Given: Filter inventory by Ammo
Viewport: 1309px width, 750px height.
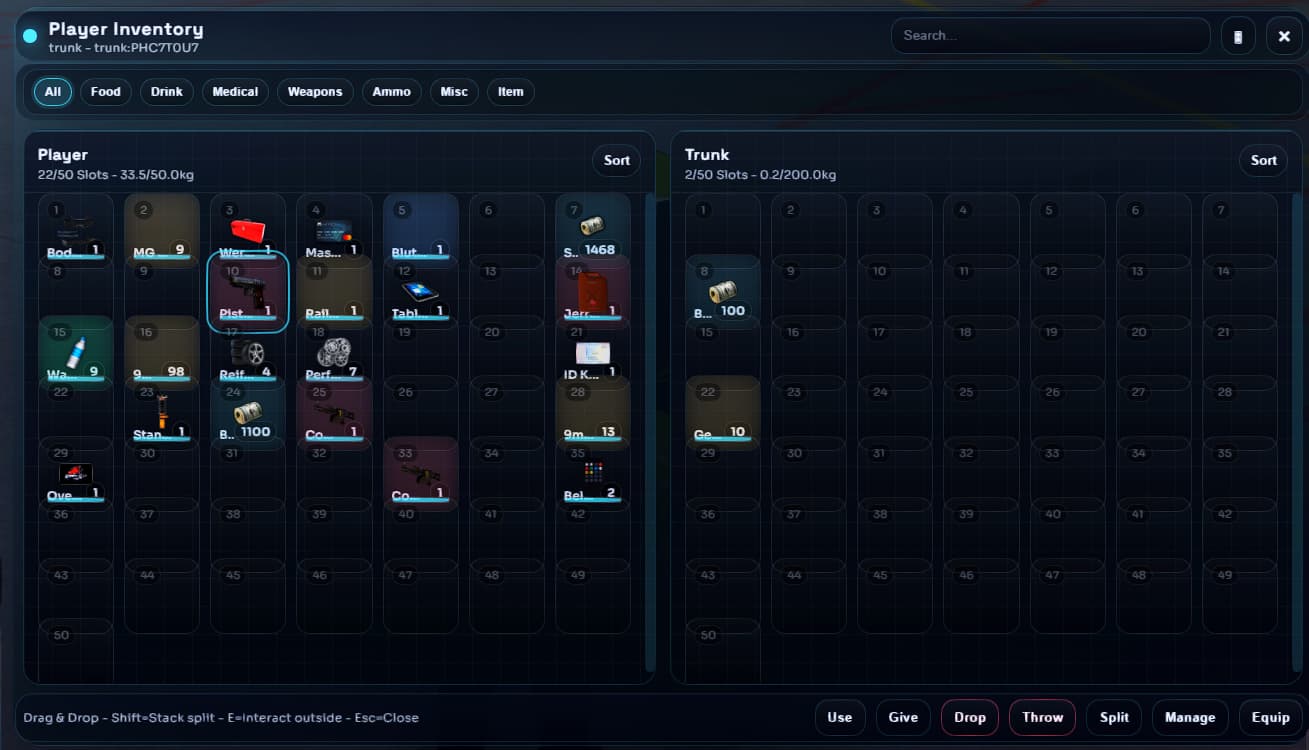Looking at the screenshot, I should 392,92.
